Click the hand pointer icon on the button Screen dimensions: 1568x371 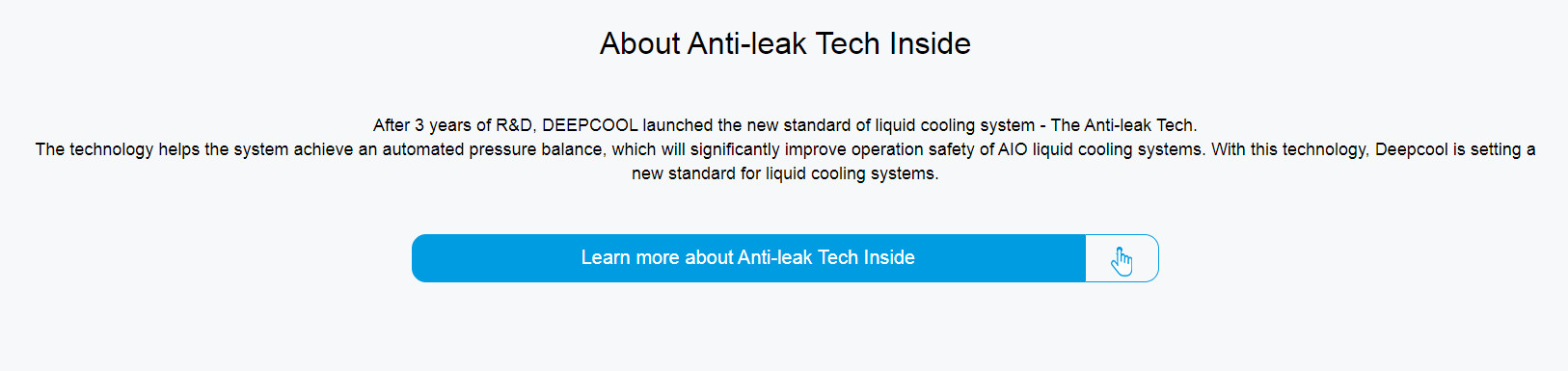coord(1122,260)
